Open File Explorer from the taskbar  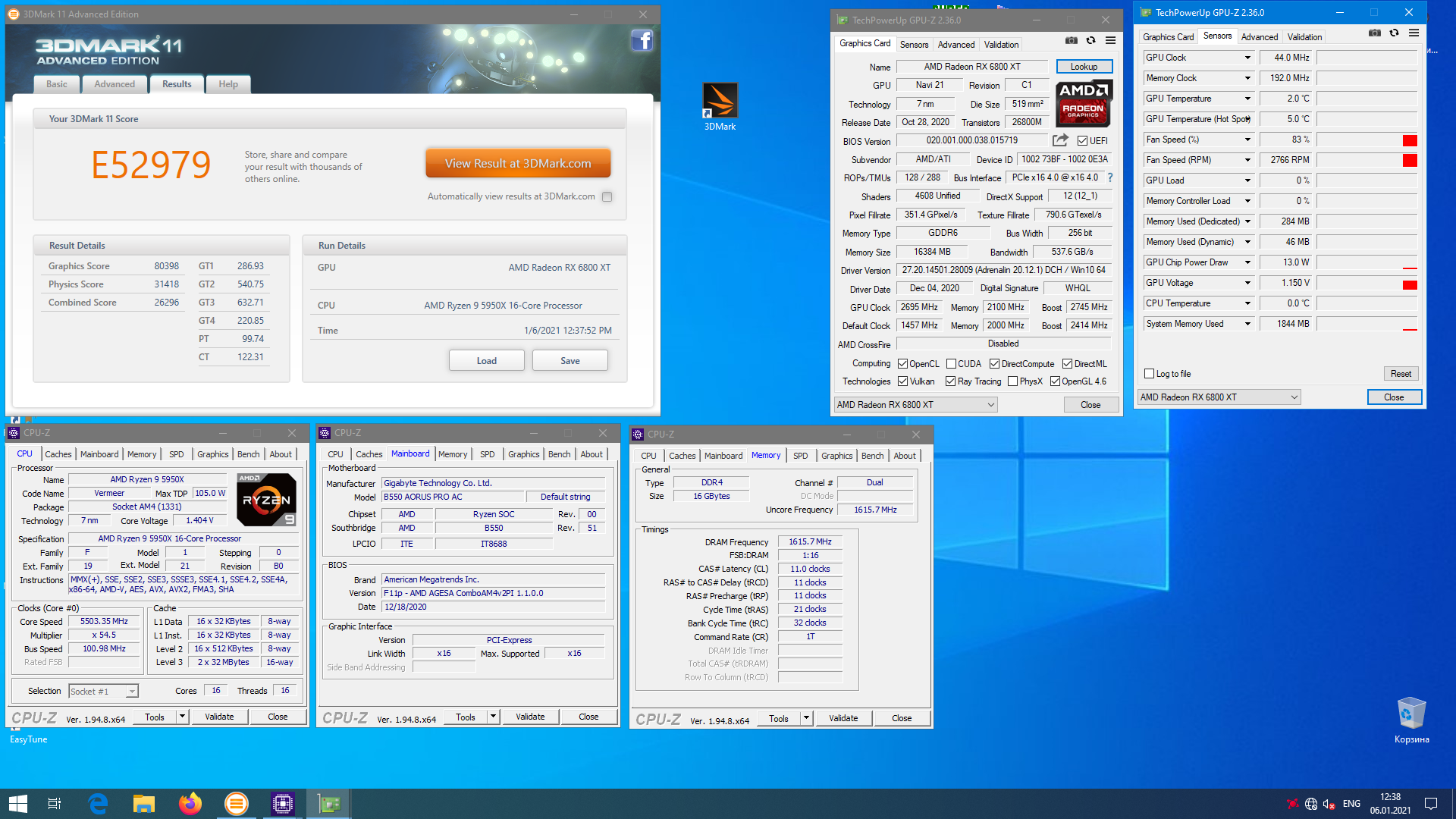(143, 804)
